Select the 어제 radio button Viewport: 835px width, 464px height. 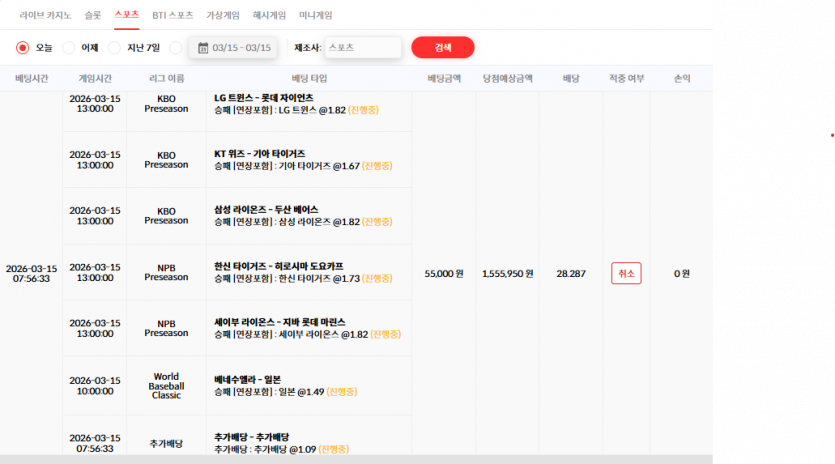69,48
